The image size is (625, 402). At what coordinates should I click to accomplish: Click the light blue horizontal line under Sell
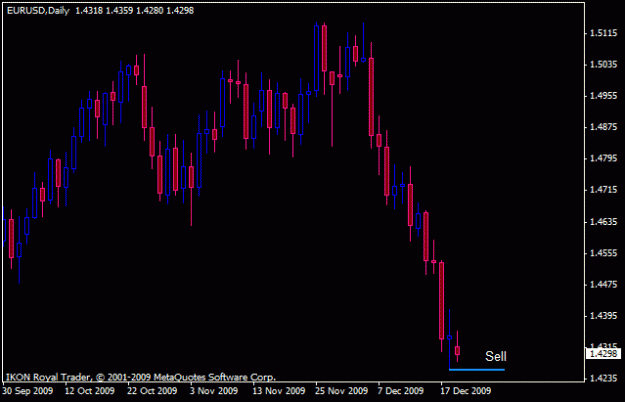(477, 370)
